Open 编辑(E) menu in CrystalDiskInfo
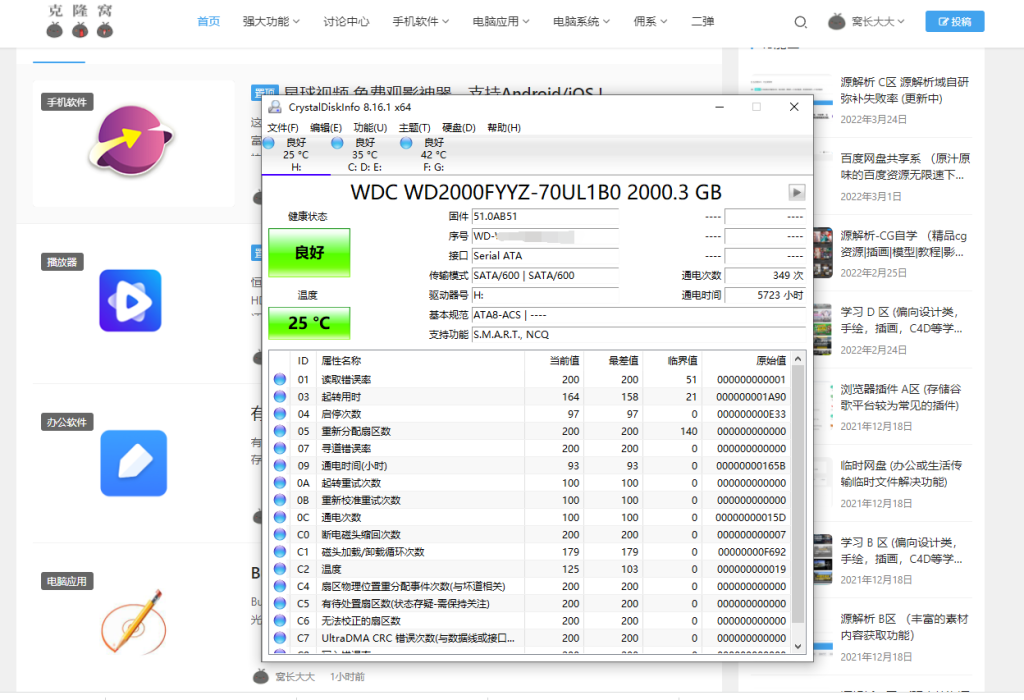 click(326, 127)
